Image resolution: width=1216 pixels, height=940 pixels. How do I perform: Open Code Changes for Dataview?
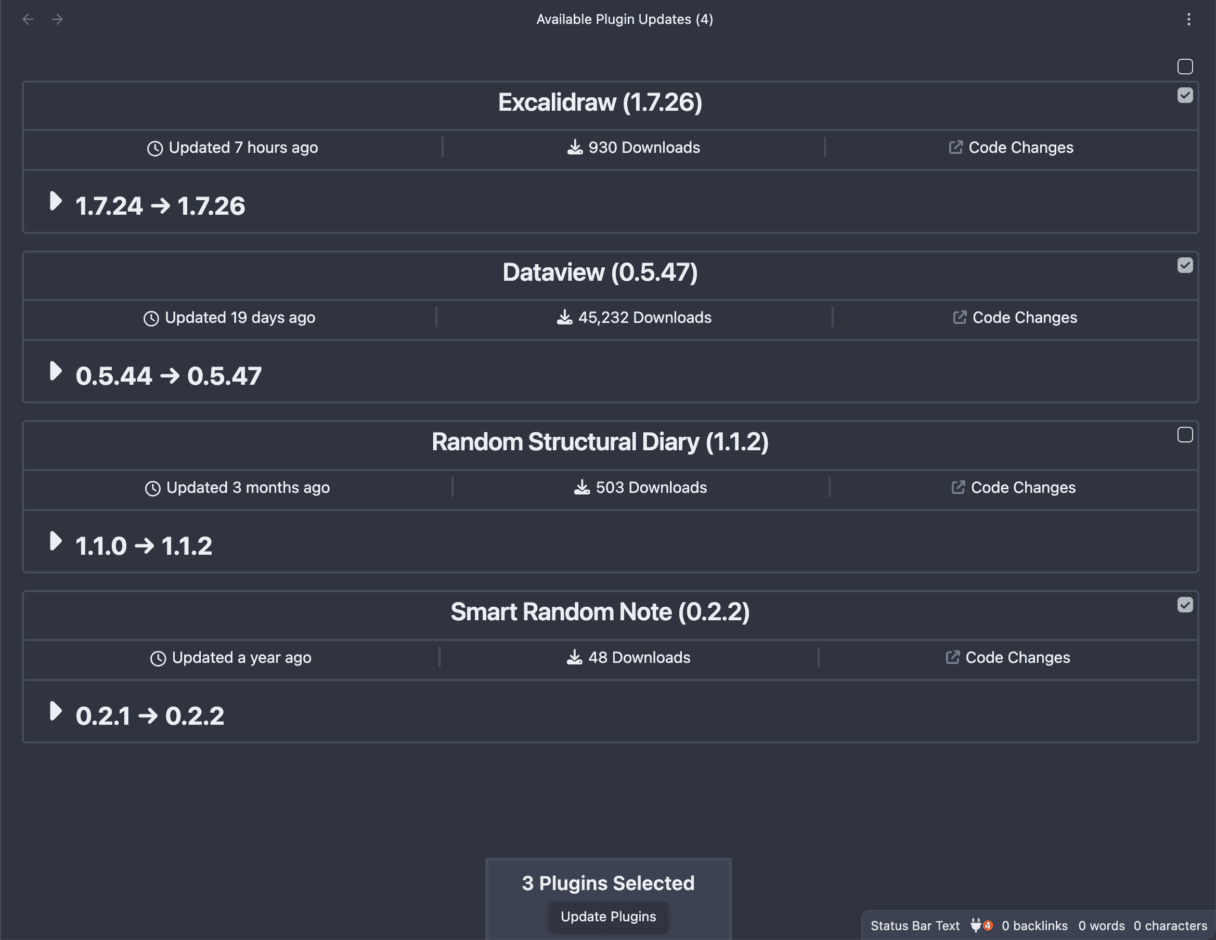click(1016, 317)
